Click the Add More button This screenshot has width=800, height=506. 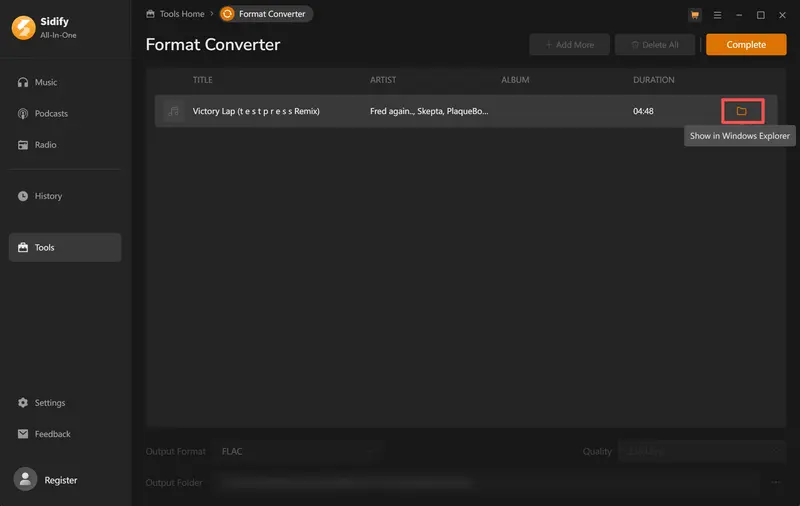[x=569, y=44]
